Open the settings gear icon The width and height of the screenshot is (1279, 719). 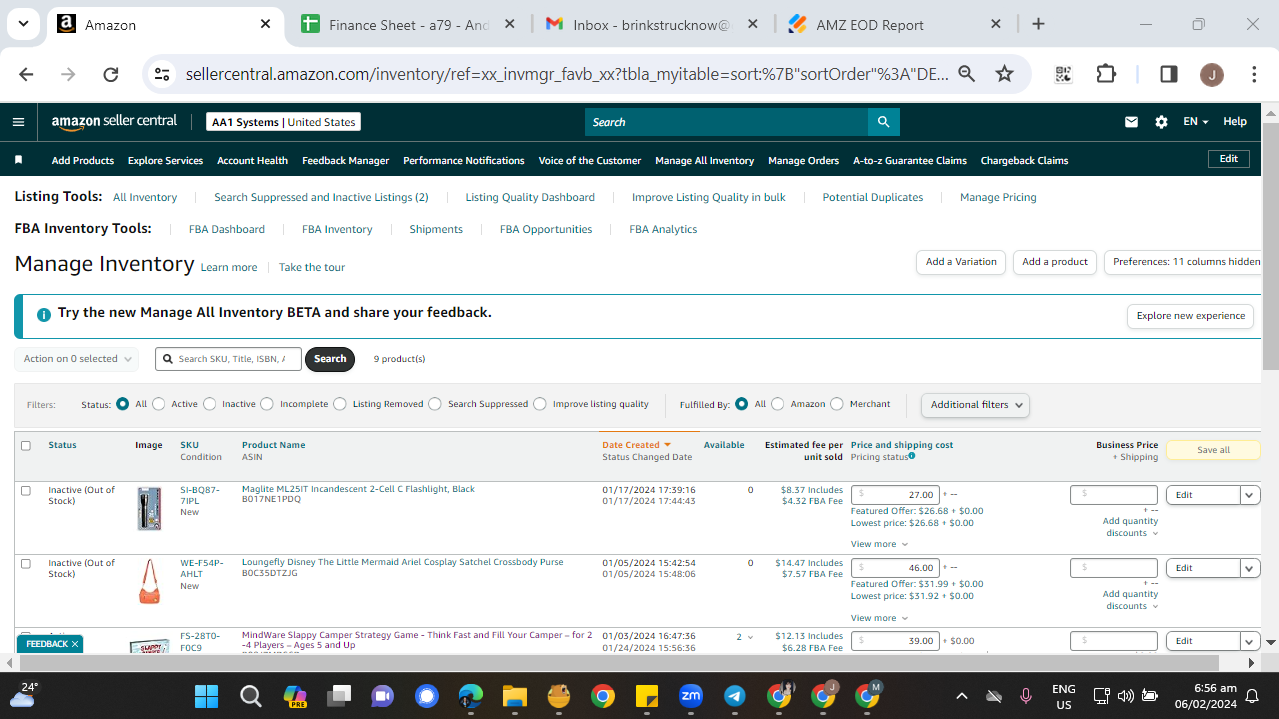(1161, 122)
